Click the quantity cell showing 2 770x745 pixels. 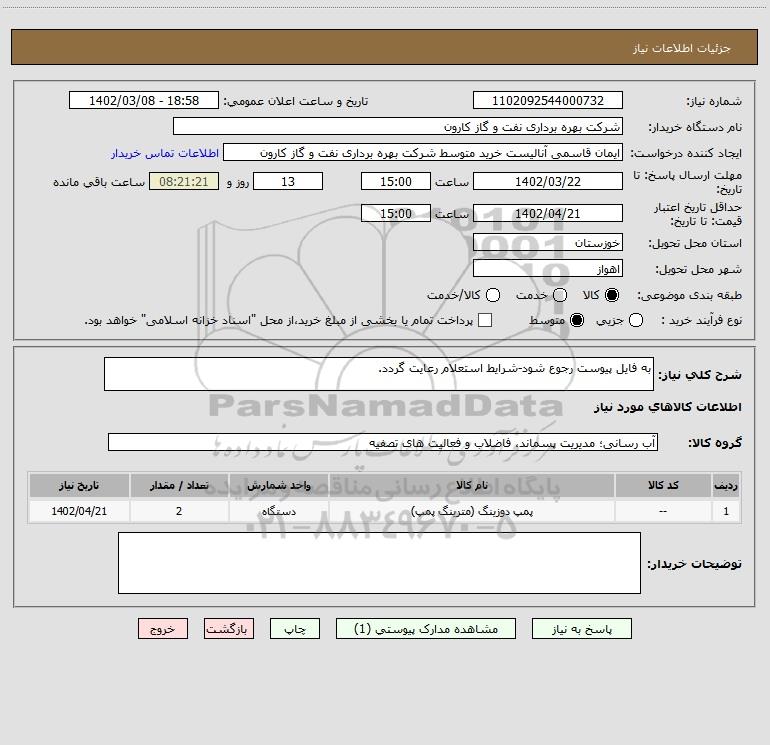[x=179, y=511]
